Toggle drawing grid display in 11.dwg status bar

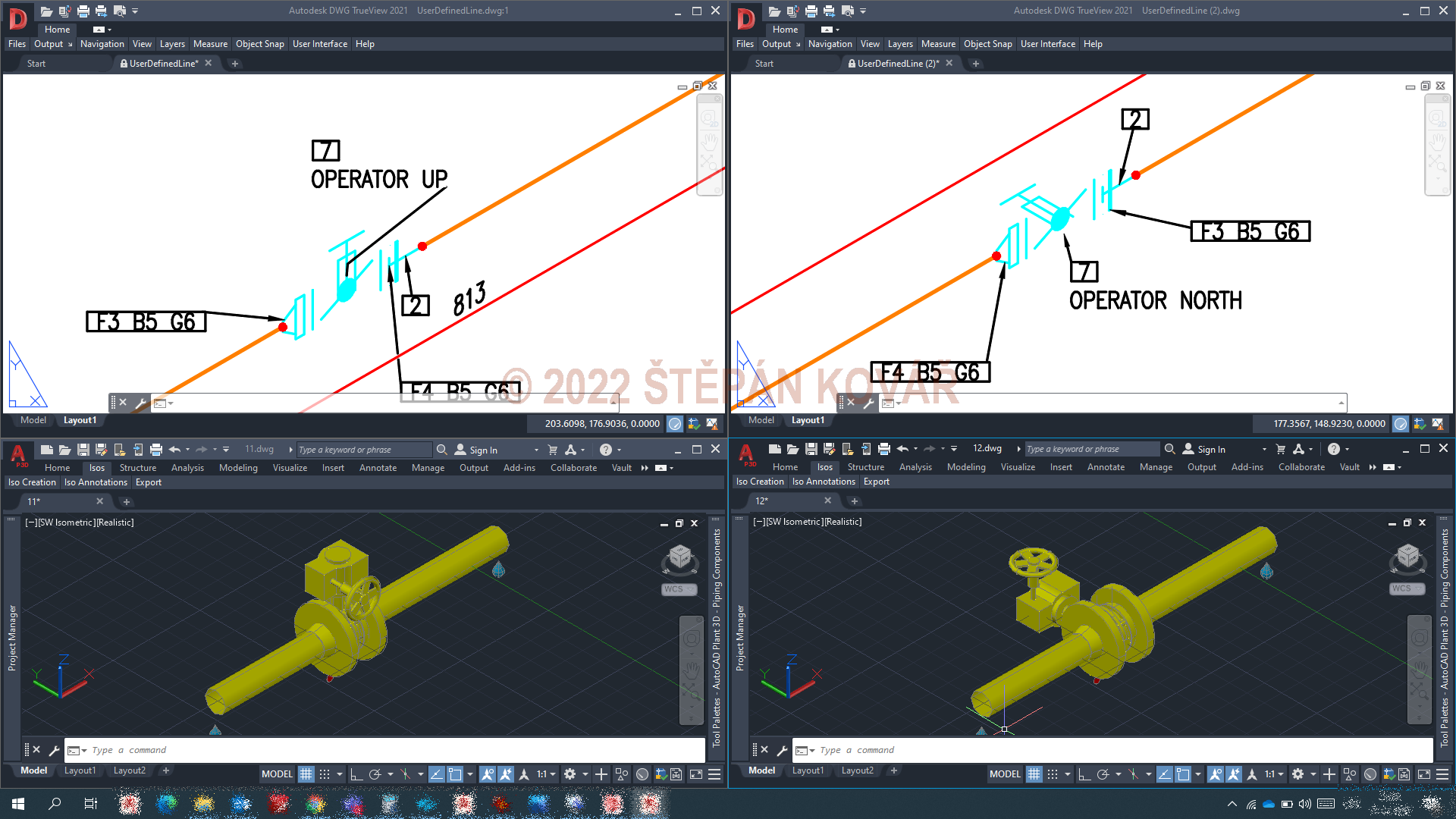[306, 774]
